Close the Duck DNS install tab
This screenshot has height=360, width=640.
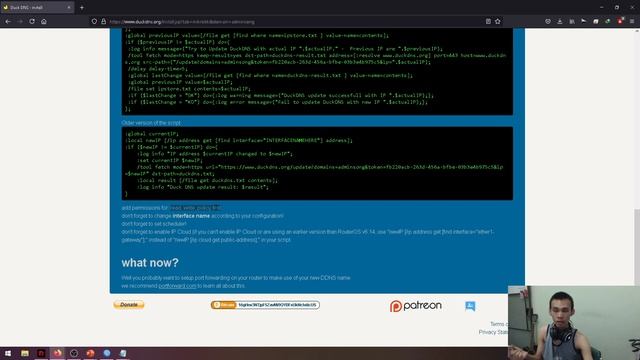69,7
